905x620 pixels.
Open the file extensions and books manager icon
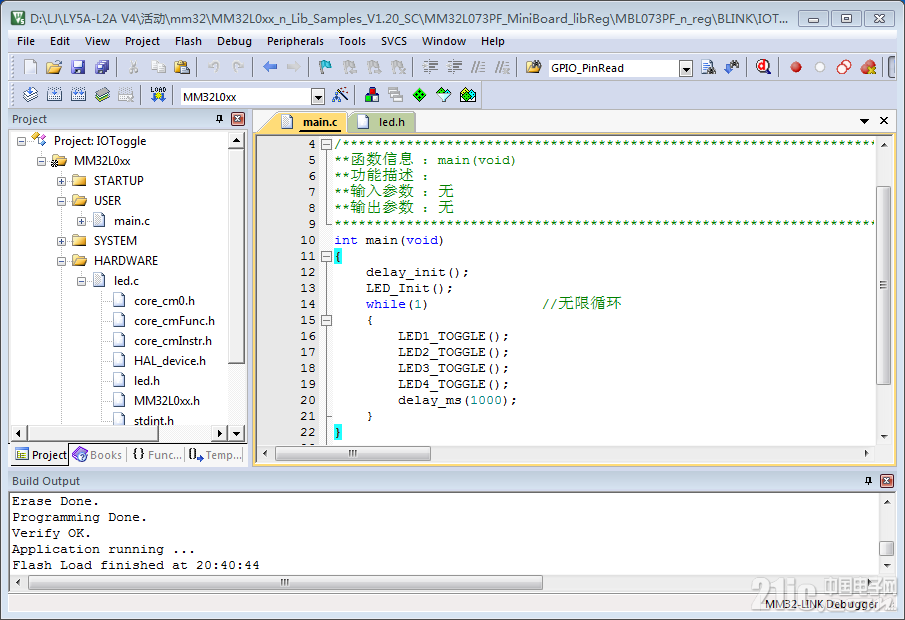(x=372, y=95)
